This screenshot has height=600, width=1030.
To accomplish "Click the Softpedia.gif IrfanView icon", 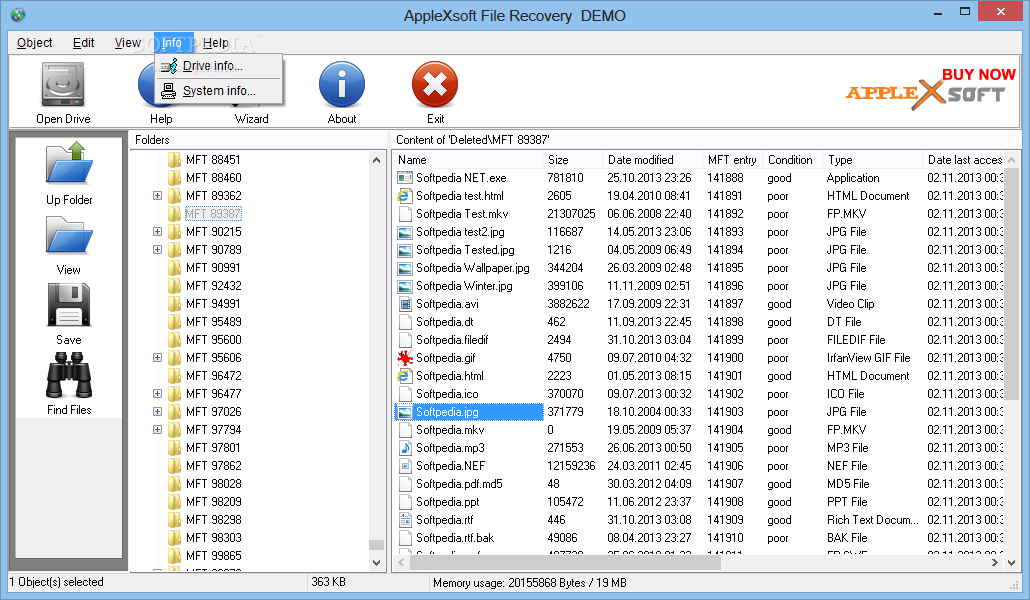I will tap(405, 358).
